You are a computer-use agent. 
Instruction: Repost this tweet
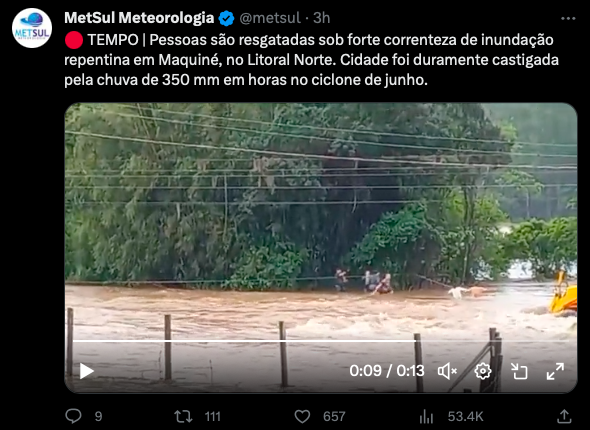pyautogui.click(x=183, y=416)
